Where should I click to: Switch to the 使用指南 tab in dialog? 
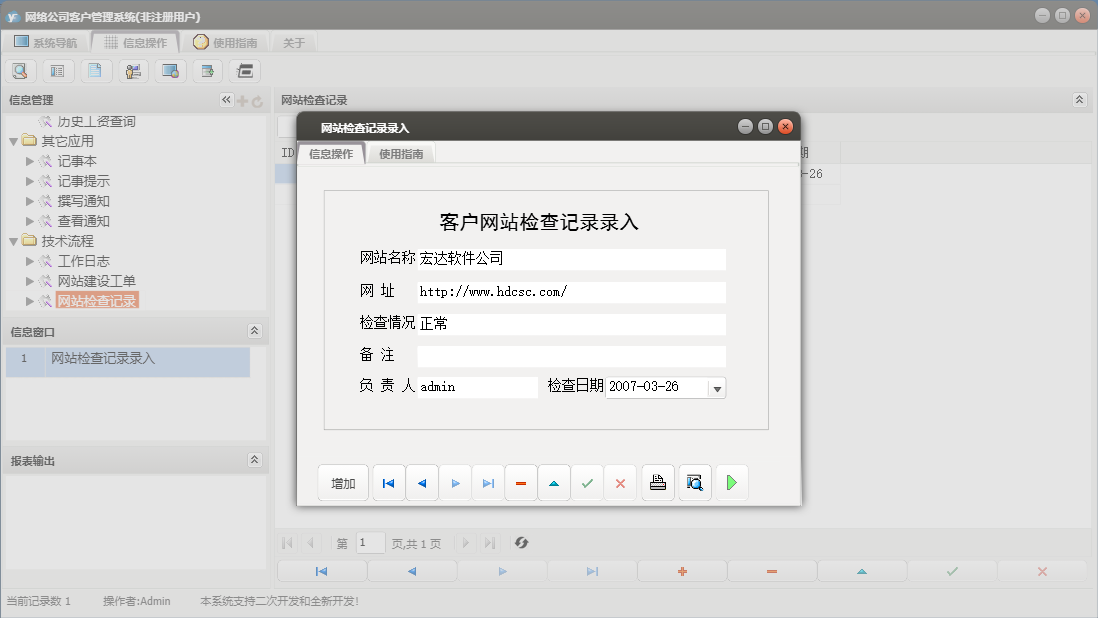tap(401, 153)
